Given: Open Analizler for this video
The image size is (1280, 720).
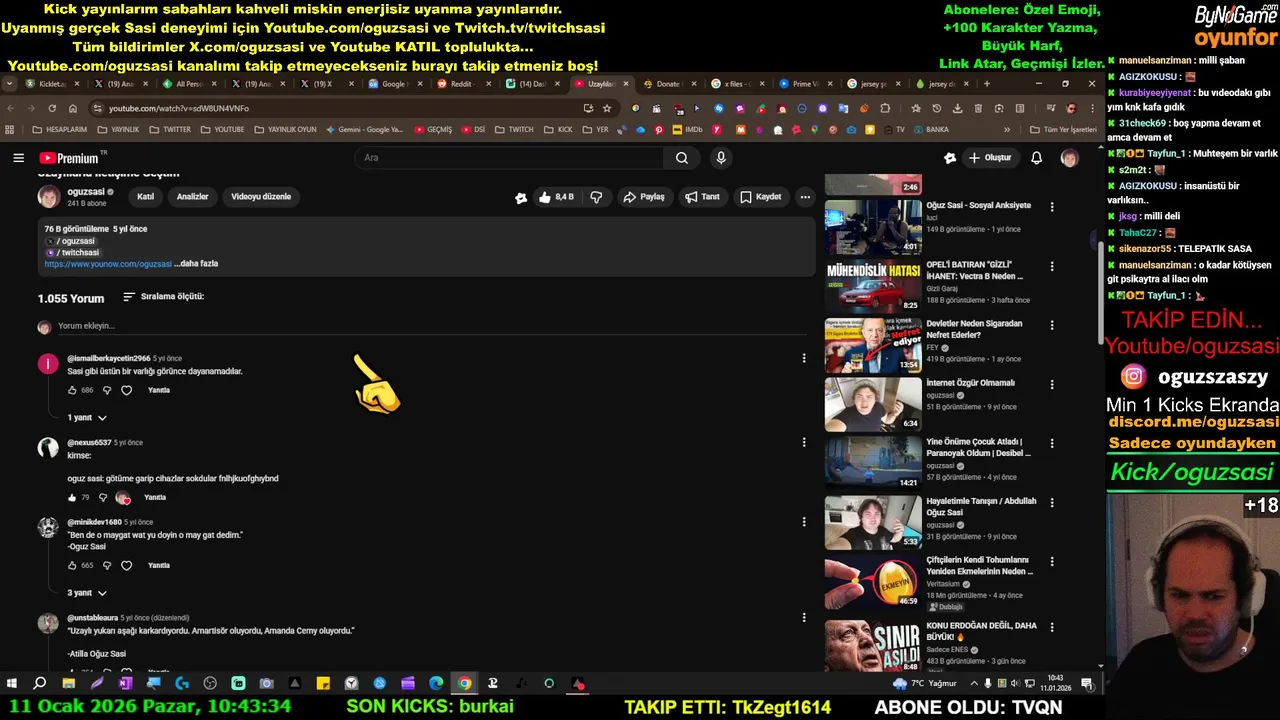Looking at the screenshot, I should coord(192,197).
